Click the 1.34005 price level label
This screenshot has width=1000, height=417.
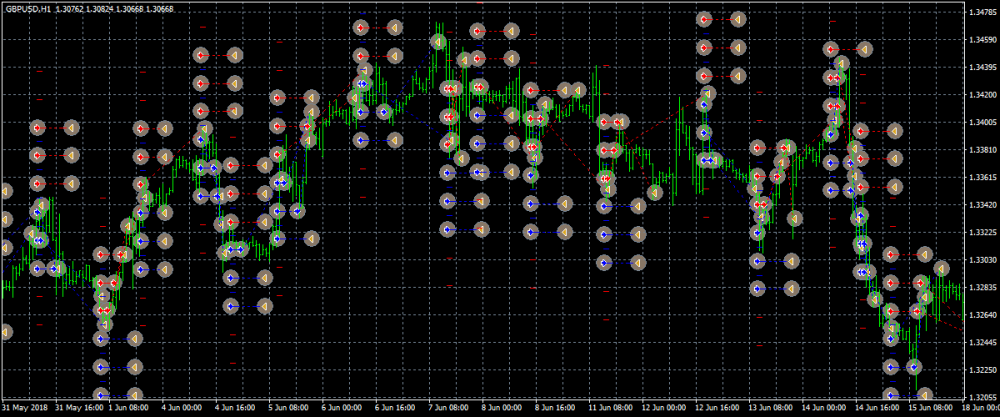[x=982, y=123]
